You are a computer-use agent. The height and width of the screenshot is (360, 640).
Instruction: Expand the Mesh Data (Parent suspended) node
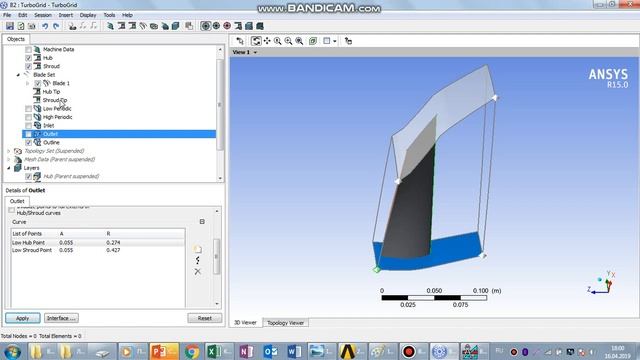9,160
